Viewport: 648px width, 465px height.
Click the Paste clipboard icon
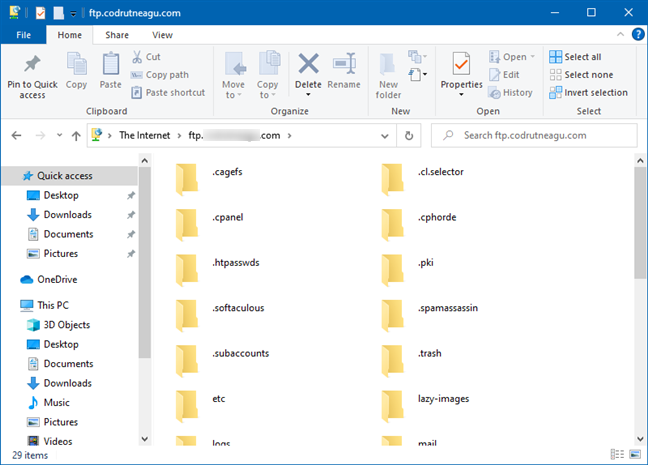click(x=111, y=64)
